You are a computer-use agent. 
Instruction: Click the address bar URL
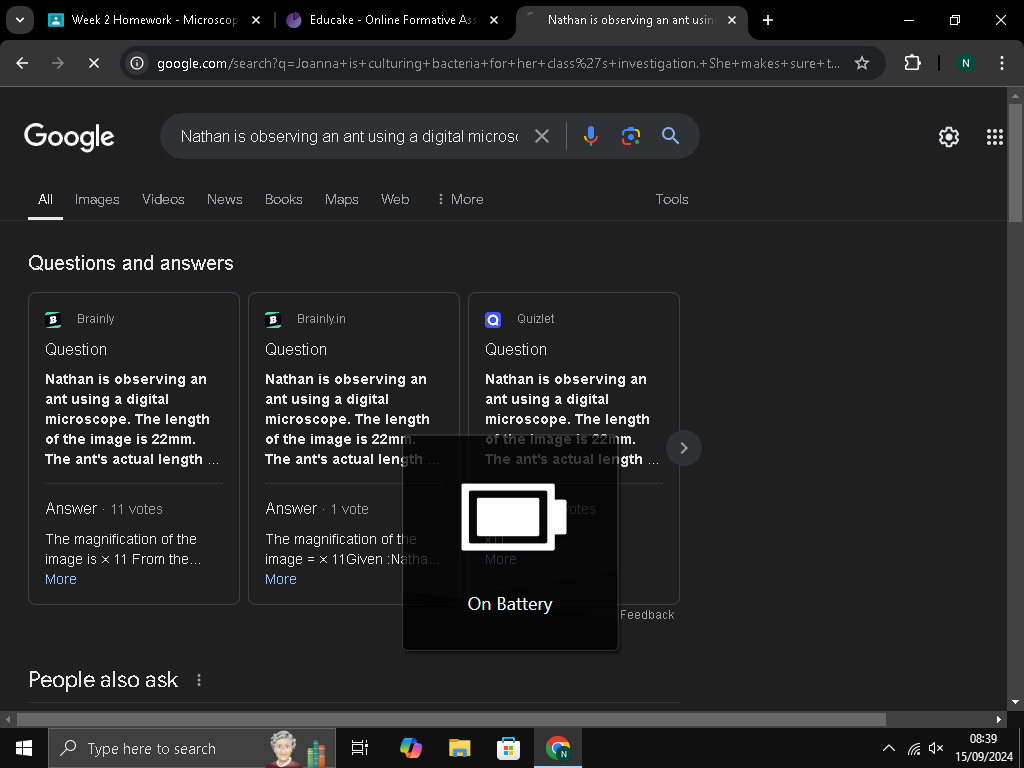coord(498,63)
